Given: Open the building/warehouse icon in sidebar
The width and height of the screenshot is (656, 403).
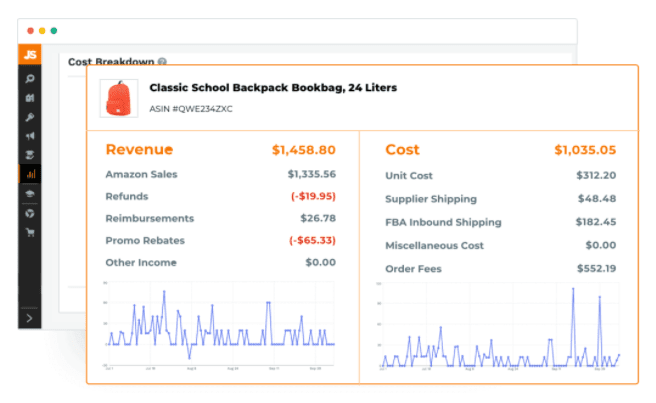Looking at the screenshot, I should point(30,98).
